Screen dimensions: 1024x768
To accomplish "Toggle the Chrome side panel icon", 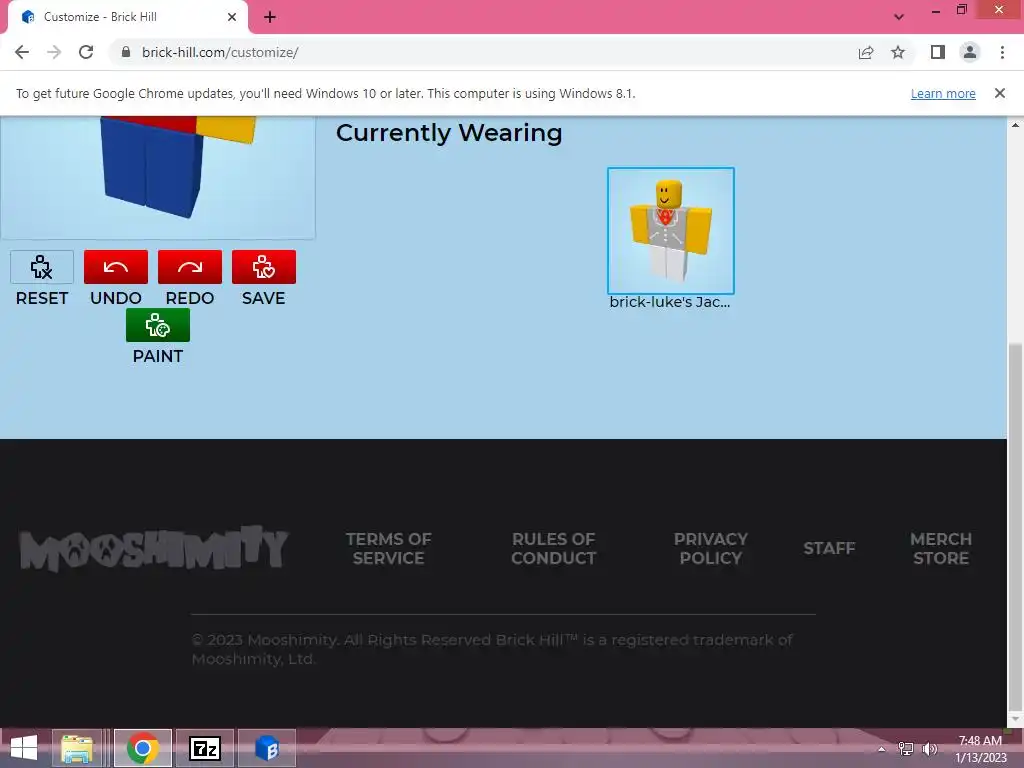I will (938, 52).
